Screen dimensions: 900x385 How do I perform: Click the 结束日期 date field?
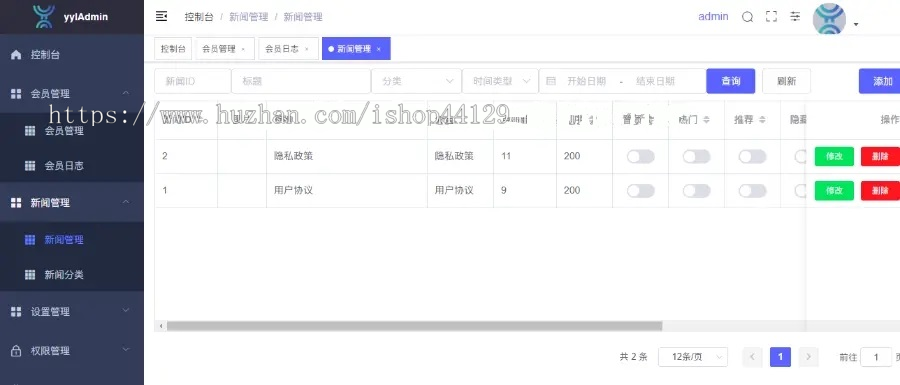[x=655, y=81]
